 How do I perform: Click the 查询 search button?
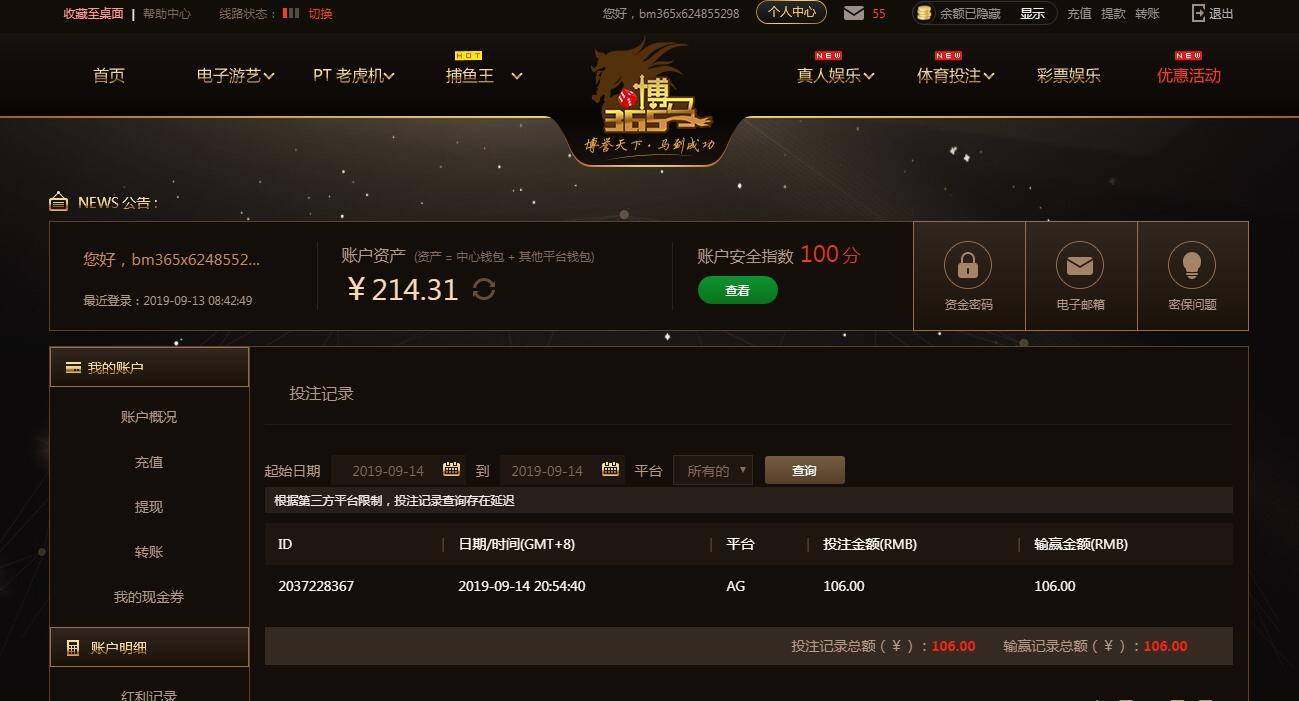click(805, 470)
